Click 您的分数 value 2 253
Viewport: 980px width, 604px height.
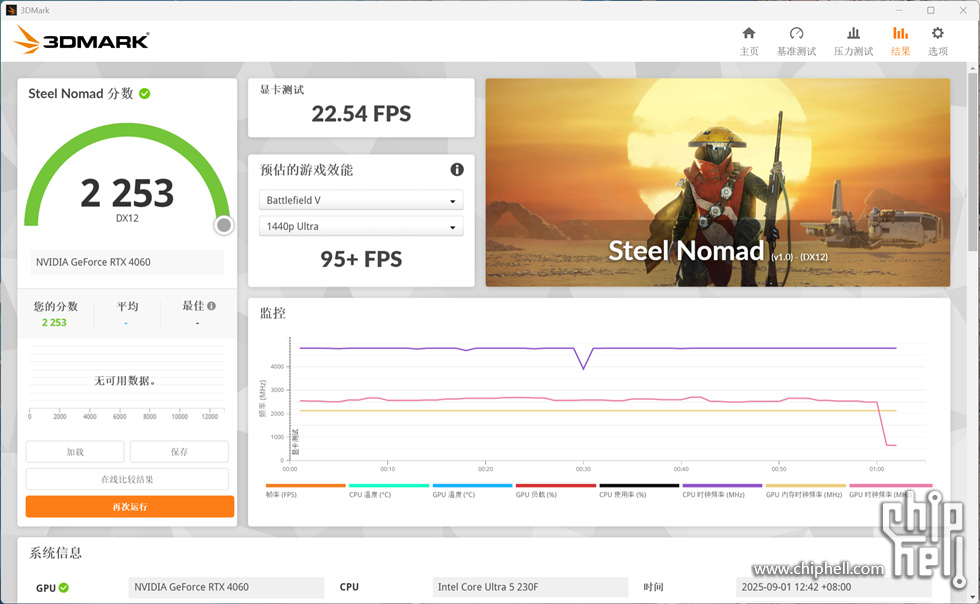(x=54, y=323)
